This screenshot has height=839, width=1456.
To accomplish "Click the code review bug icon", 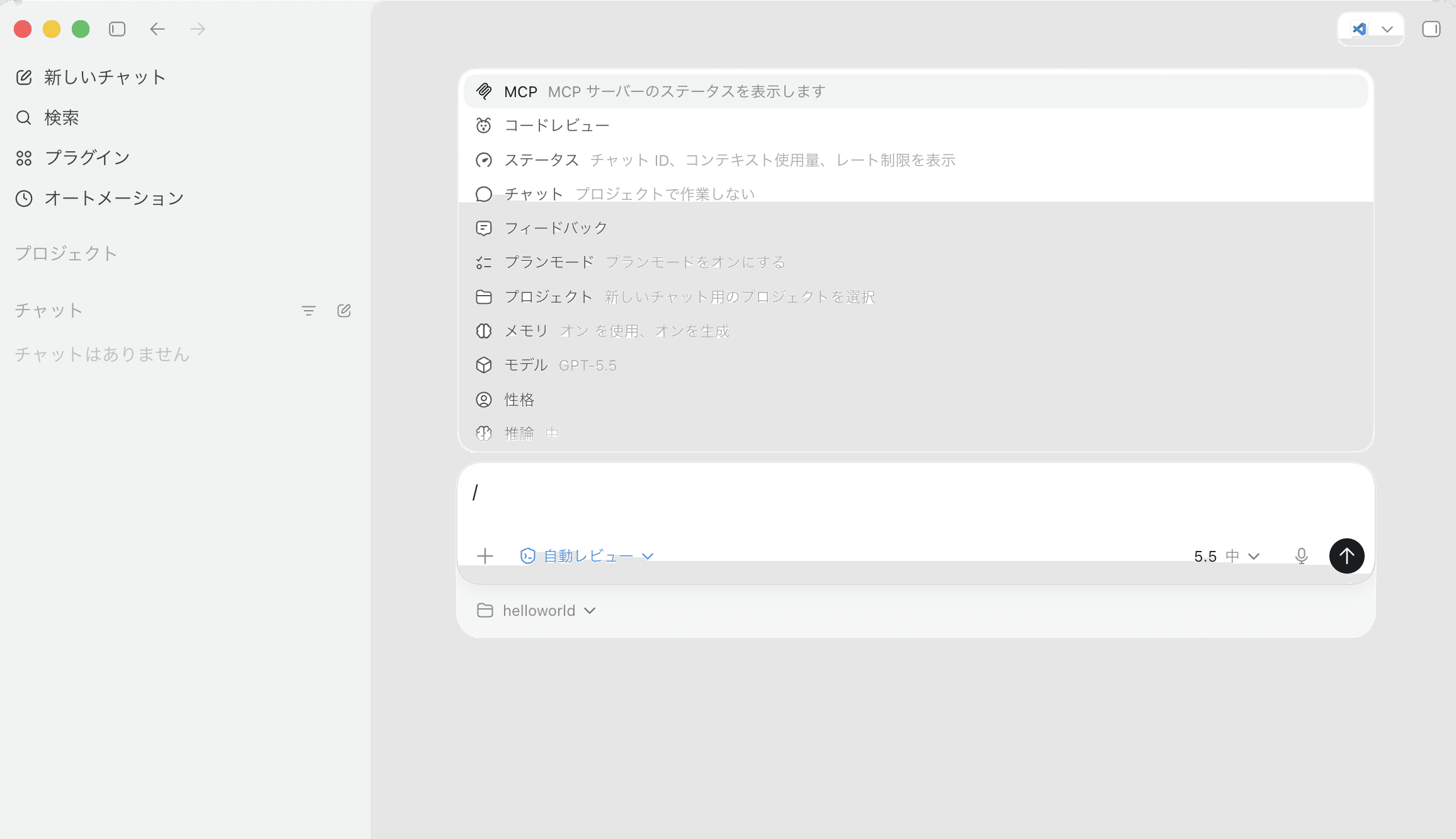I will (484, 125).
